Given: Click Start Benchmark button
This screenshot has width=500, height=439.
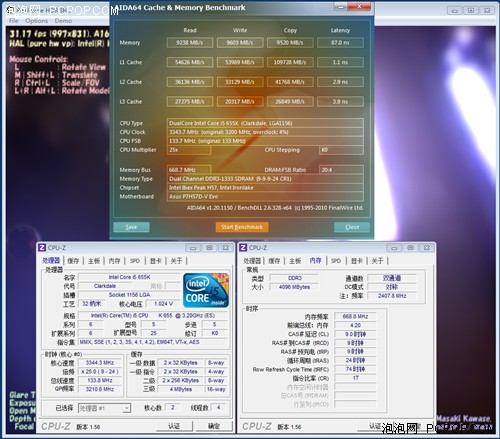Looking at the screenshot, I should tap(242, 227).
